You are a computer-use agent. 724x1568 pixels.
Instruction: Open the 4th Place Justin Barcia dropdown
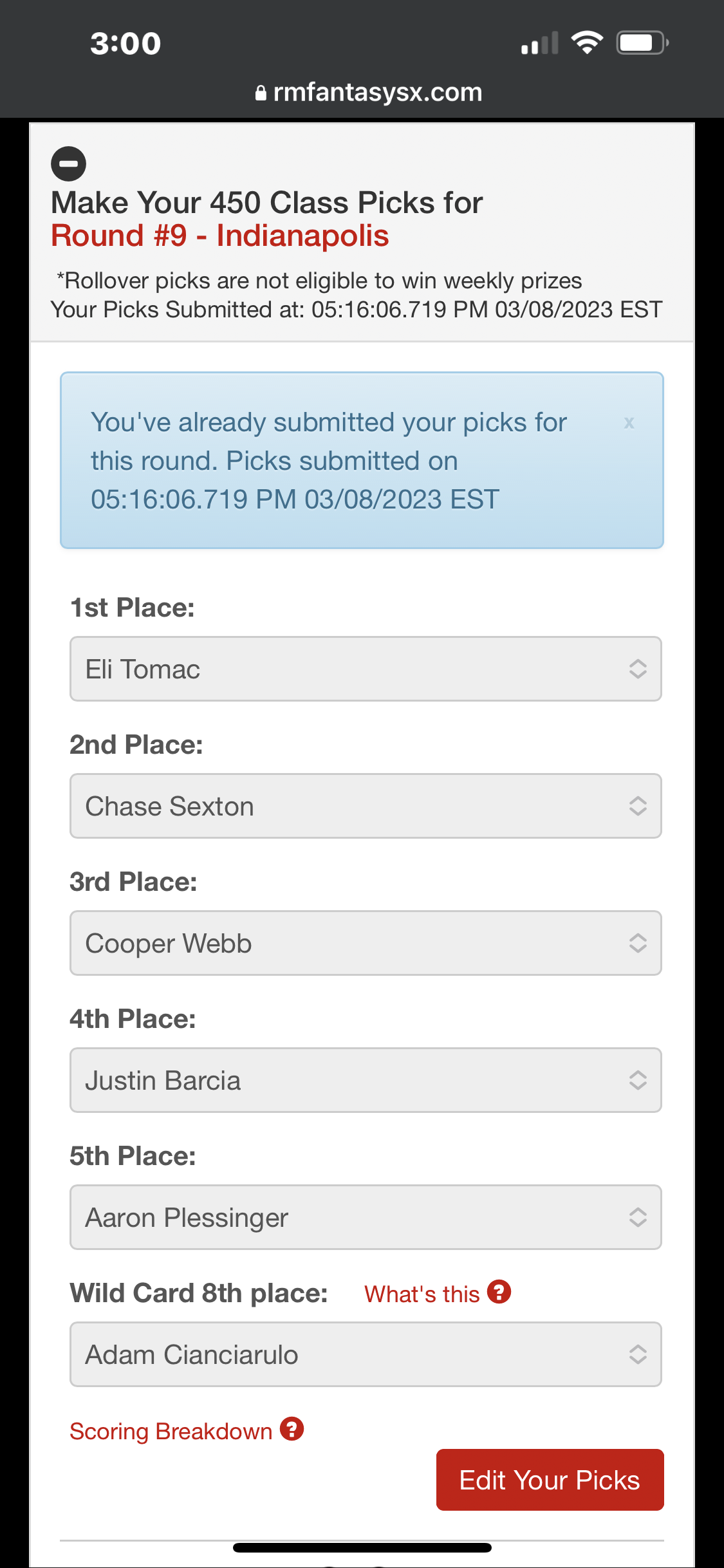(x=365, y=1080)
